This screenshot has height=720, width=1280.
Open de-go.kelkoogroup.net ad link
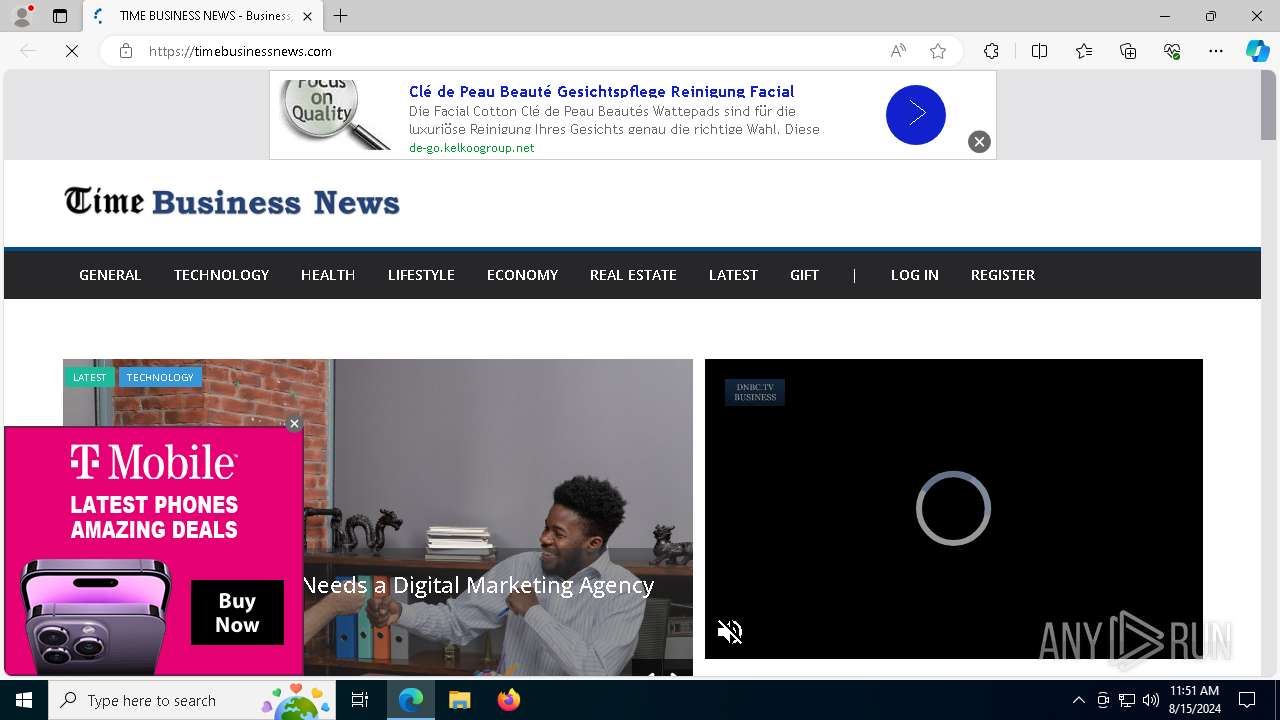point(471,148)
